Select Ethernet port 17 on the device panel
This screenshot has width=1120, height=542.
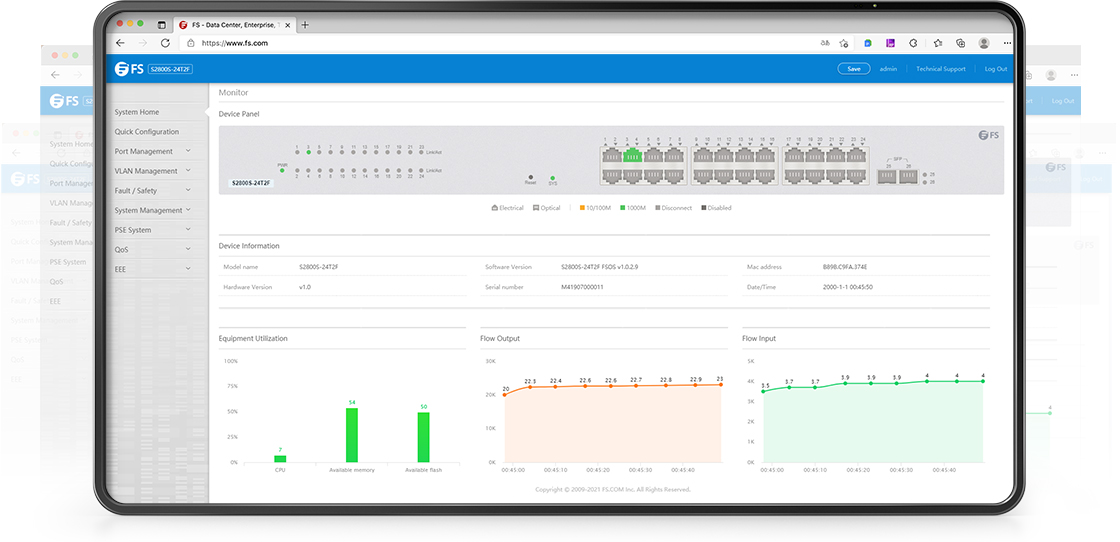tap(794, 156)
